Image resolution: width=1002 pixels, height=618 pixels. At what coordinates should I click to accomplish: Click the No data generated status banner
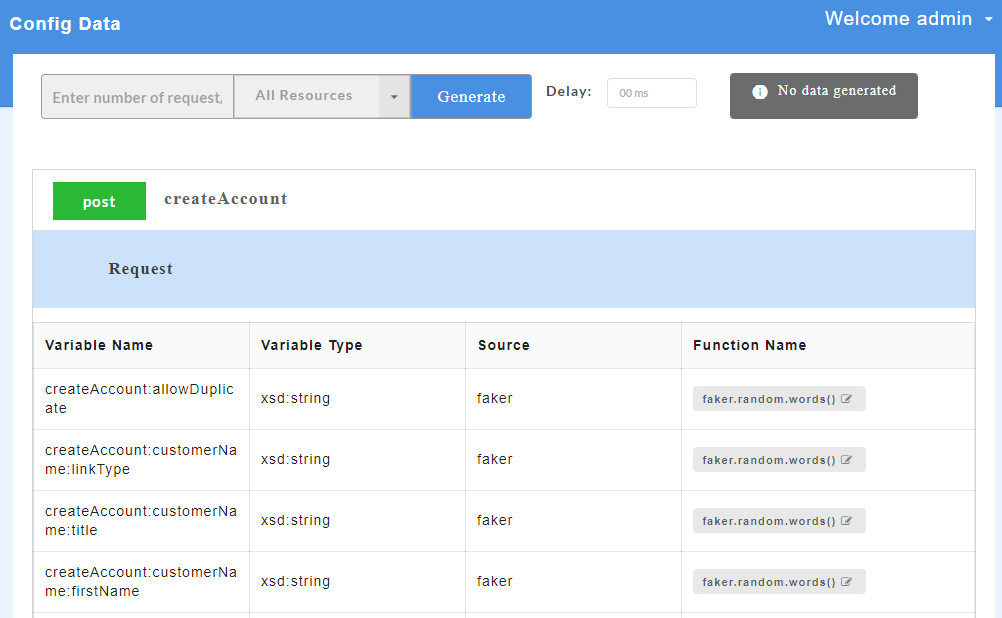tap(823, 95)
